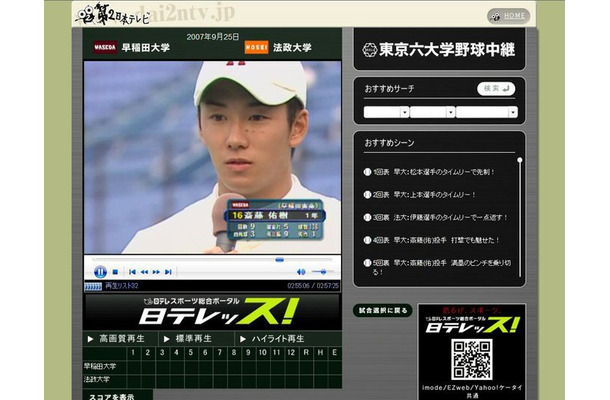Click the 東京六大学野球中継 title emblem
This screenshot has width=610, height=400.
click(370, 49)
